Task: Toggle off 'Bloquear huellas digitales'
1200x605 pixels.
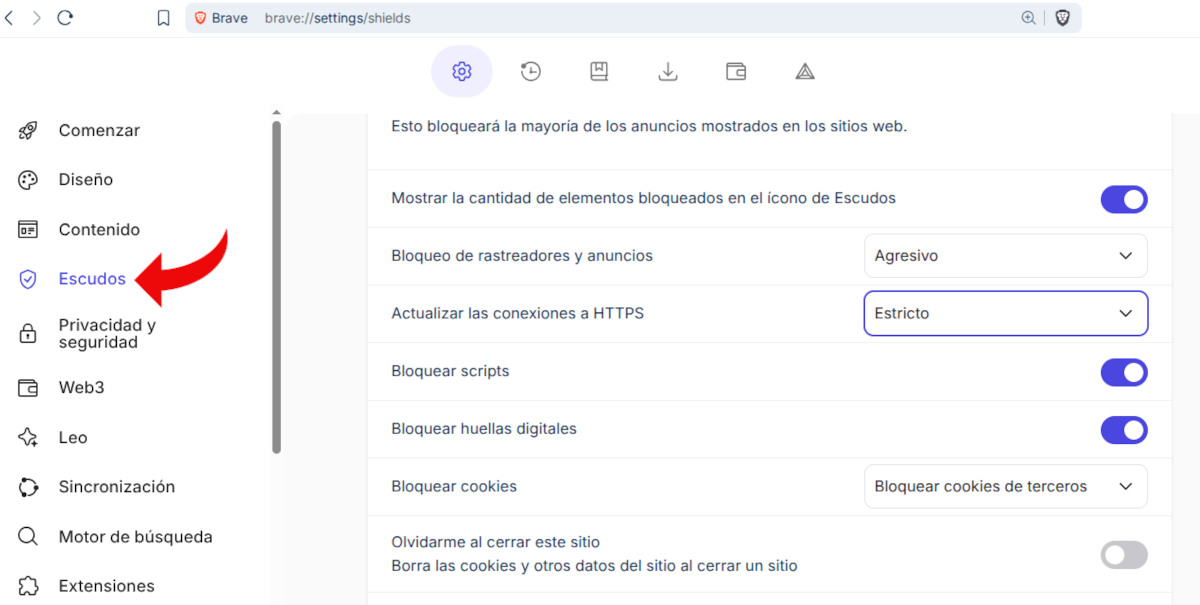Action: (x=1124, y=430)
